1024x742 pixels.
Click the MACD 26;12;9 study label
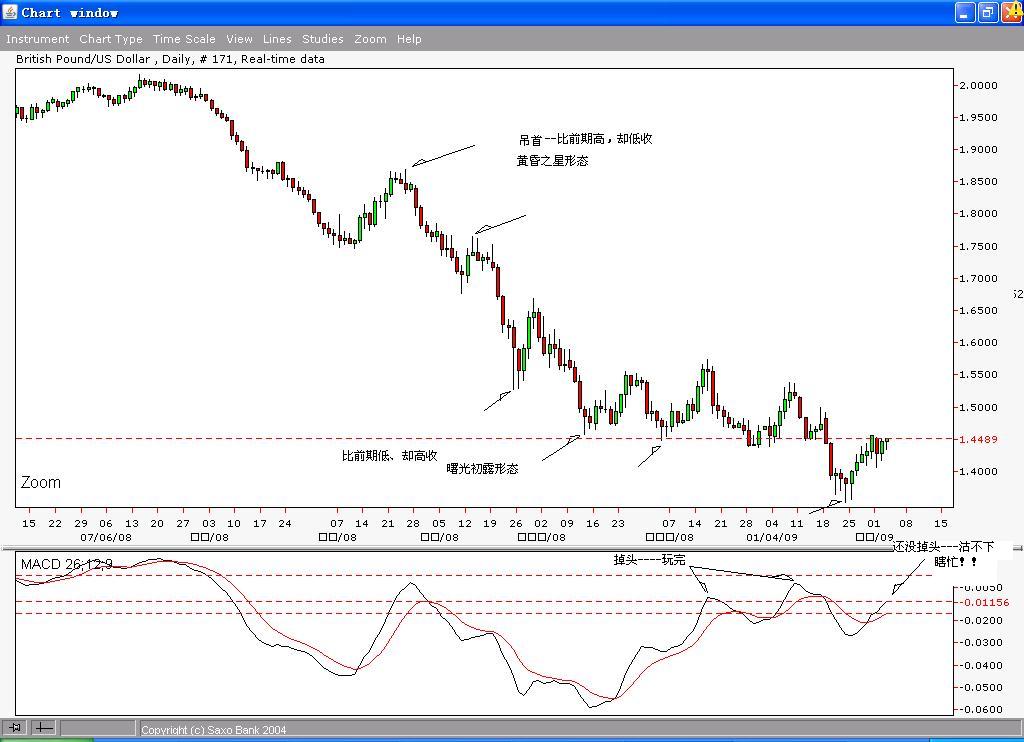point(66,564)
